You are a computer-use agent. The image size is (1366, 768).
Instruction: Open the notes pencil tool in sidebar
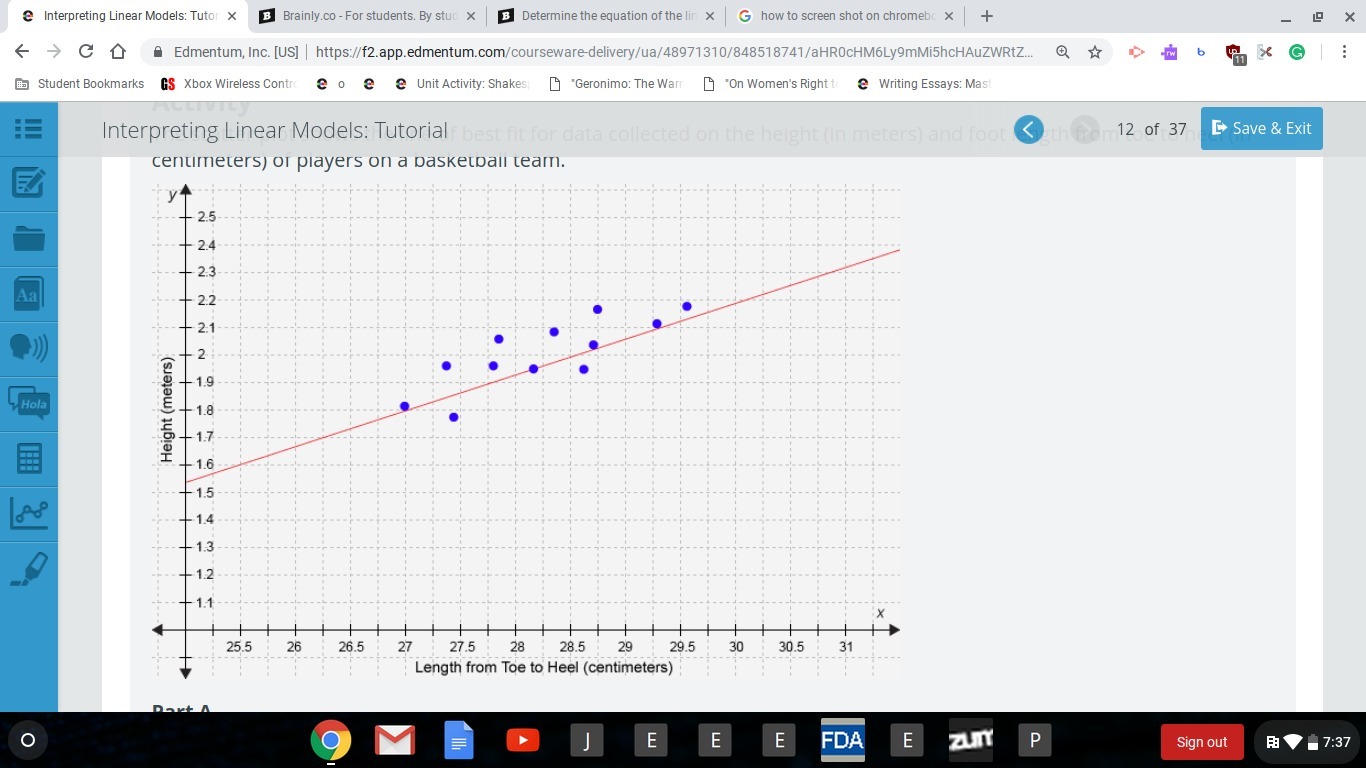(29, 183)
